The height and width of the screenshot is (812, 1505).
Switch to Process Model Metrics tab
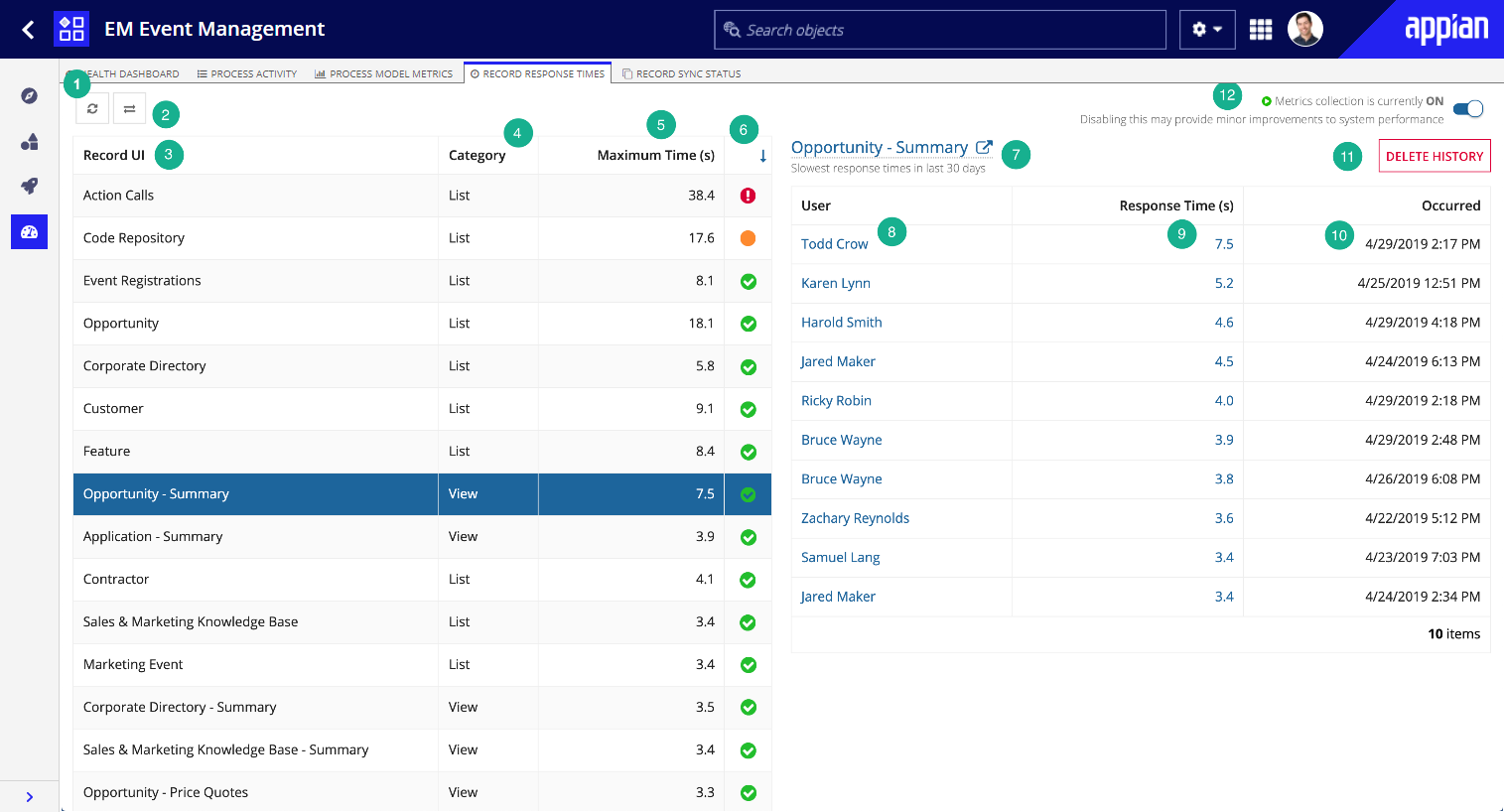(383, 73)
